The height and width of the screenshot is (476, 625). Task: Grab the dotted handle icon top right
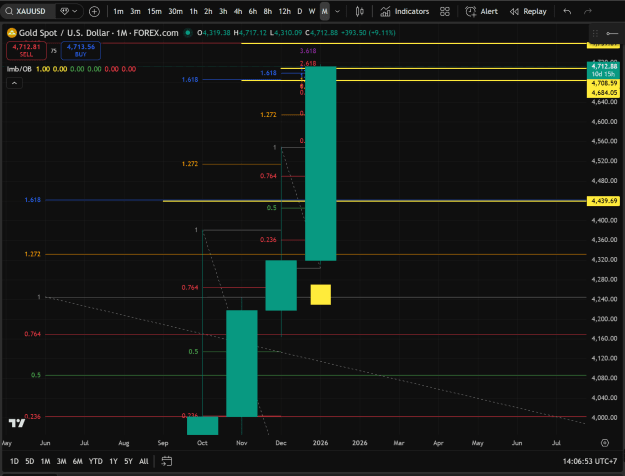[x=595, y=33]
